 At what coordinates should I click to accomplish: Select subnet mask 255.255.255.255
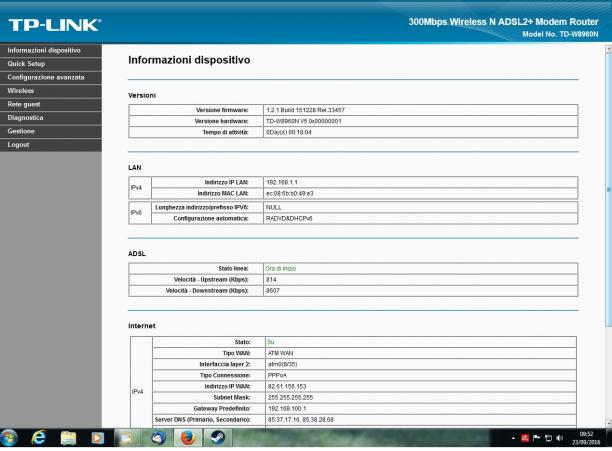coord(290,398)
